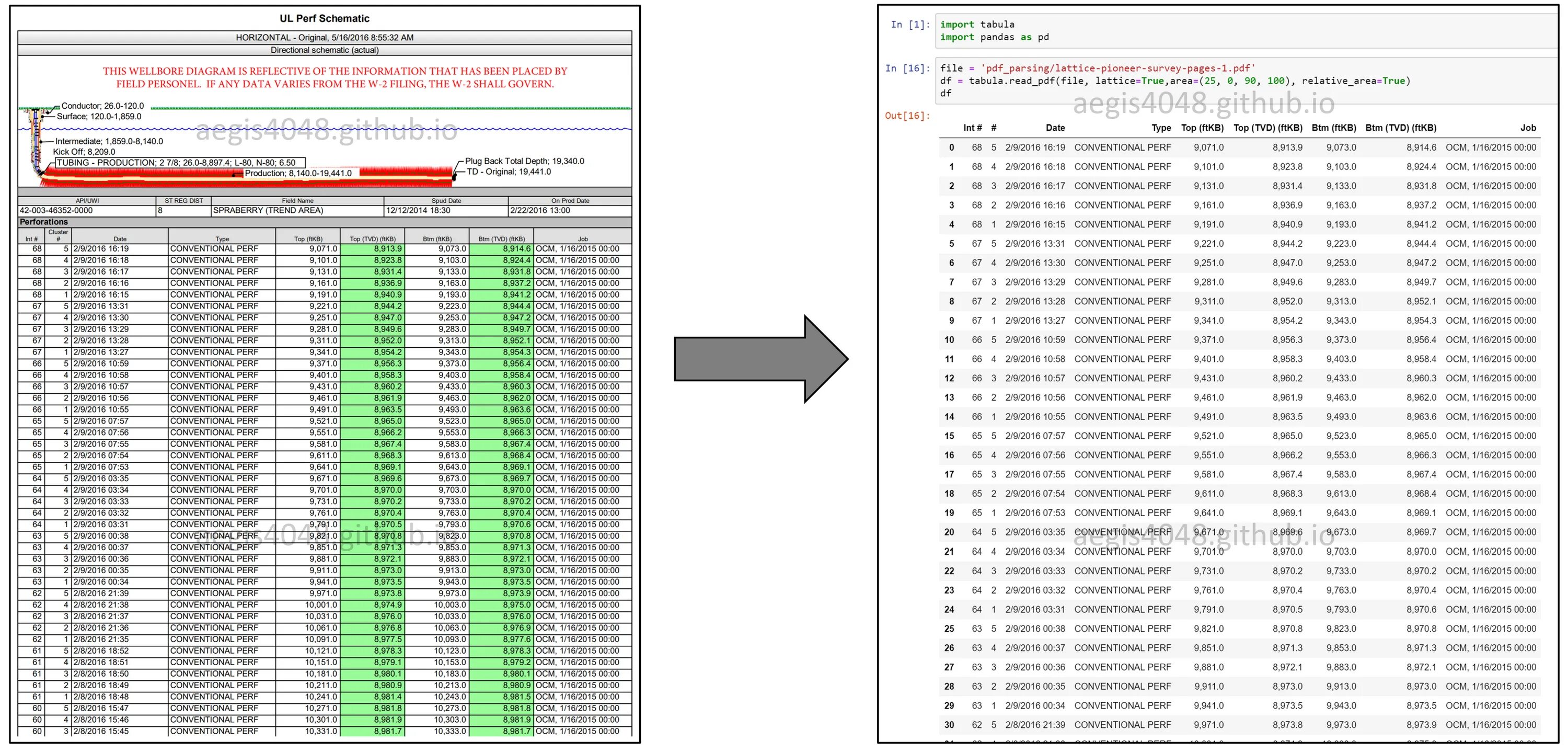
Task: Click the 'UL Perf Schematic' title
Action: [x=325, y=18]
